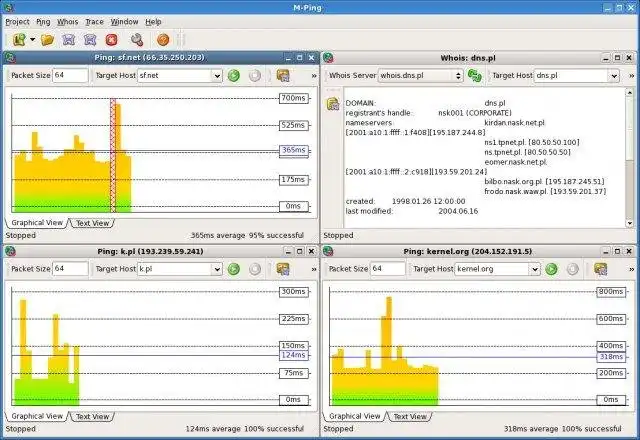Click the red close icon in main toolbar
This screenshot has width=640, height=440.
[111, 40]
